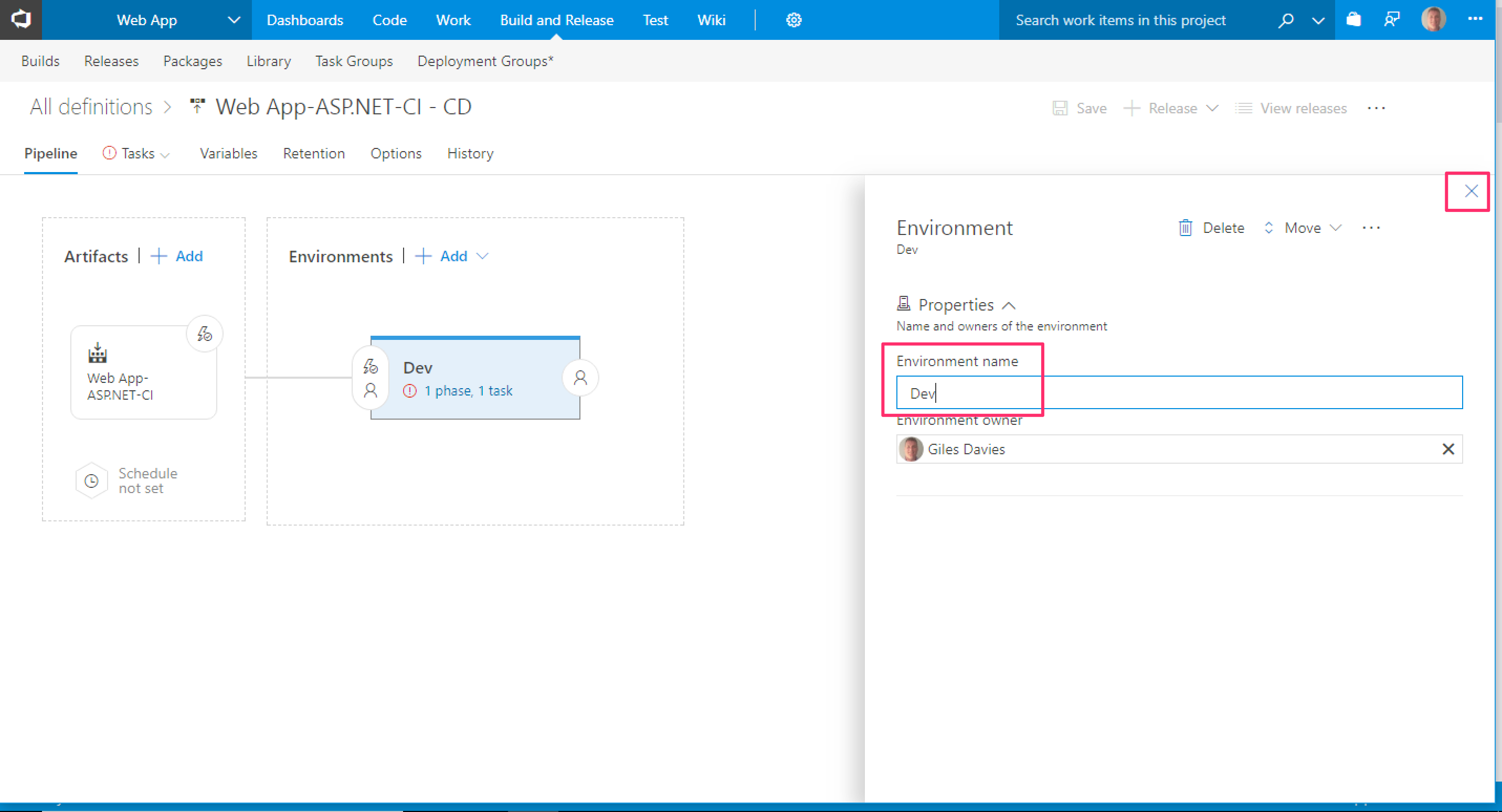
Task: Click the Visual Studio Team Services logo
Action: click(20, 19)
